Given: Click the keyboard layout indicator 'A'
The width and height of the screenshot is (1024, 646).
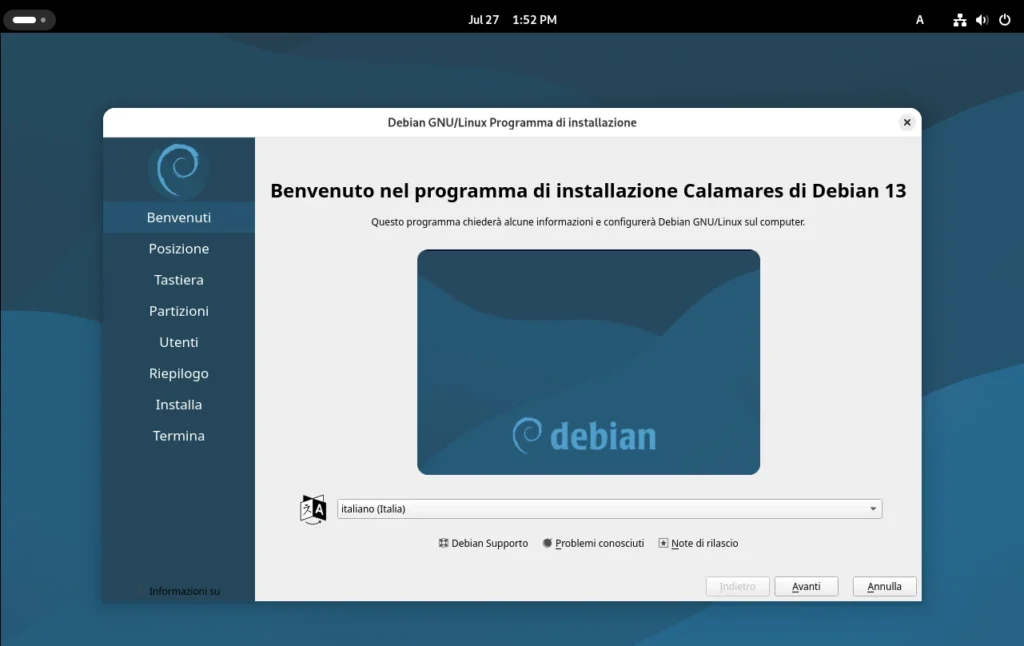Looking at the screenshot, I should [x=919, y=19].
